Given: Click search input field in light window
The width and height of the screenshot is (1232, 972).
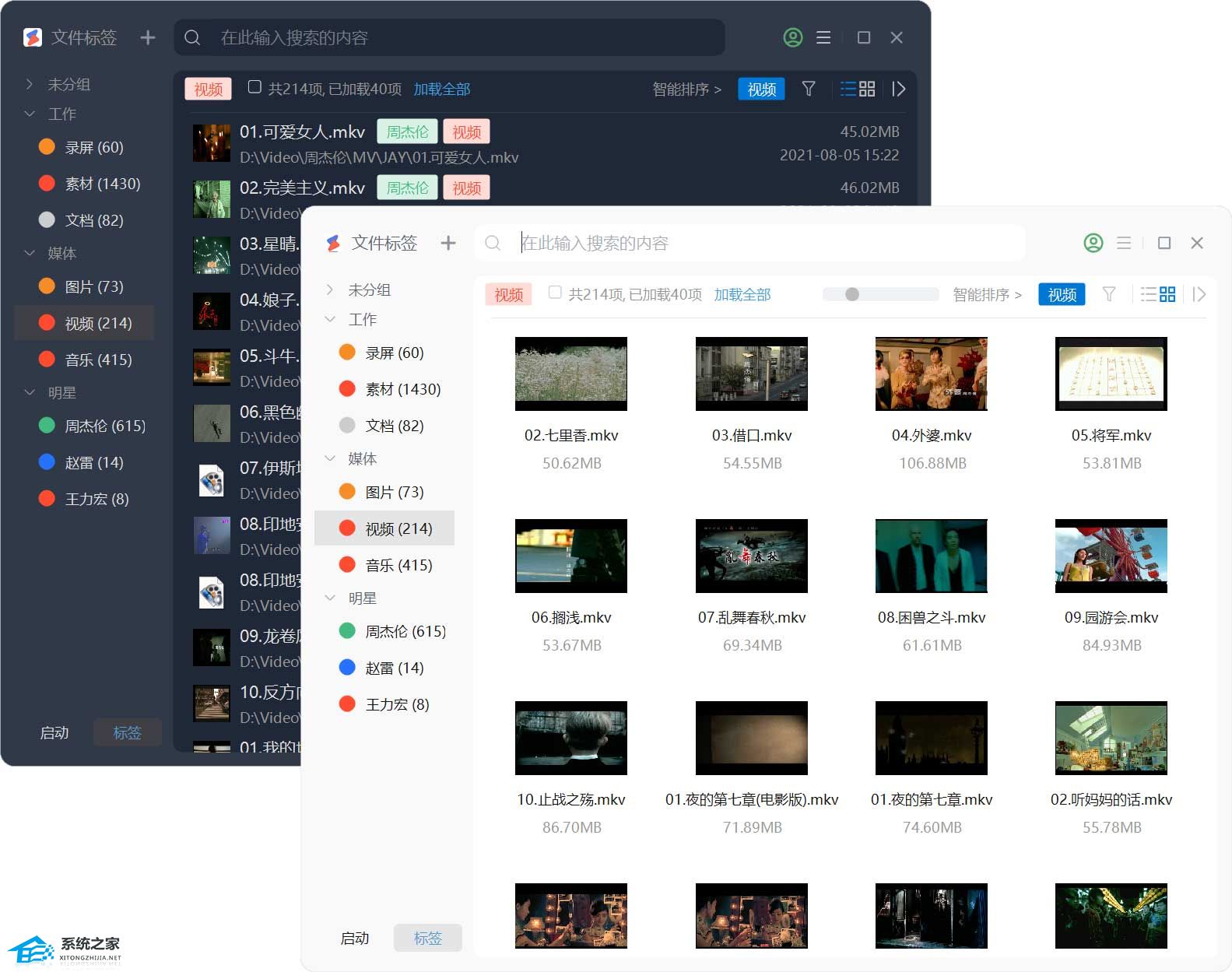Looking at the screenshot, I should tap(749, 243).
